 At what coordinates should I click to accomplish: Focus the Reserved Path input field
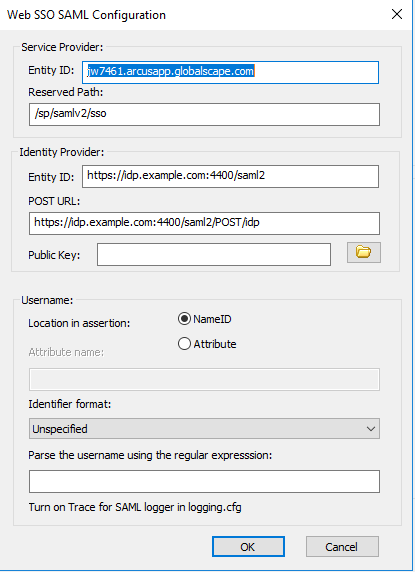[204, 114]
